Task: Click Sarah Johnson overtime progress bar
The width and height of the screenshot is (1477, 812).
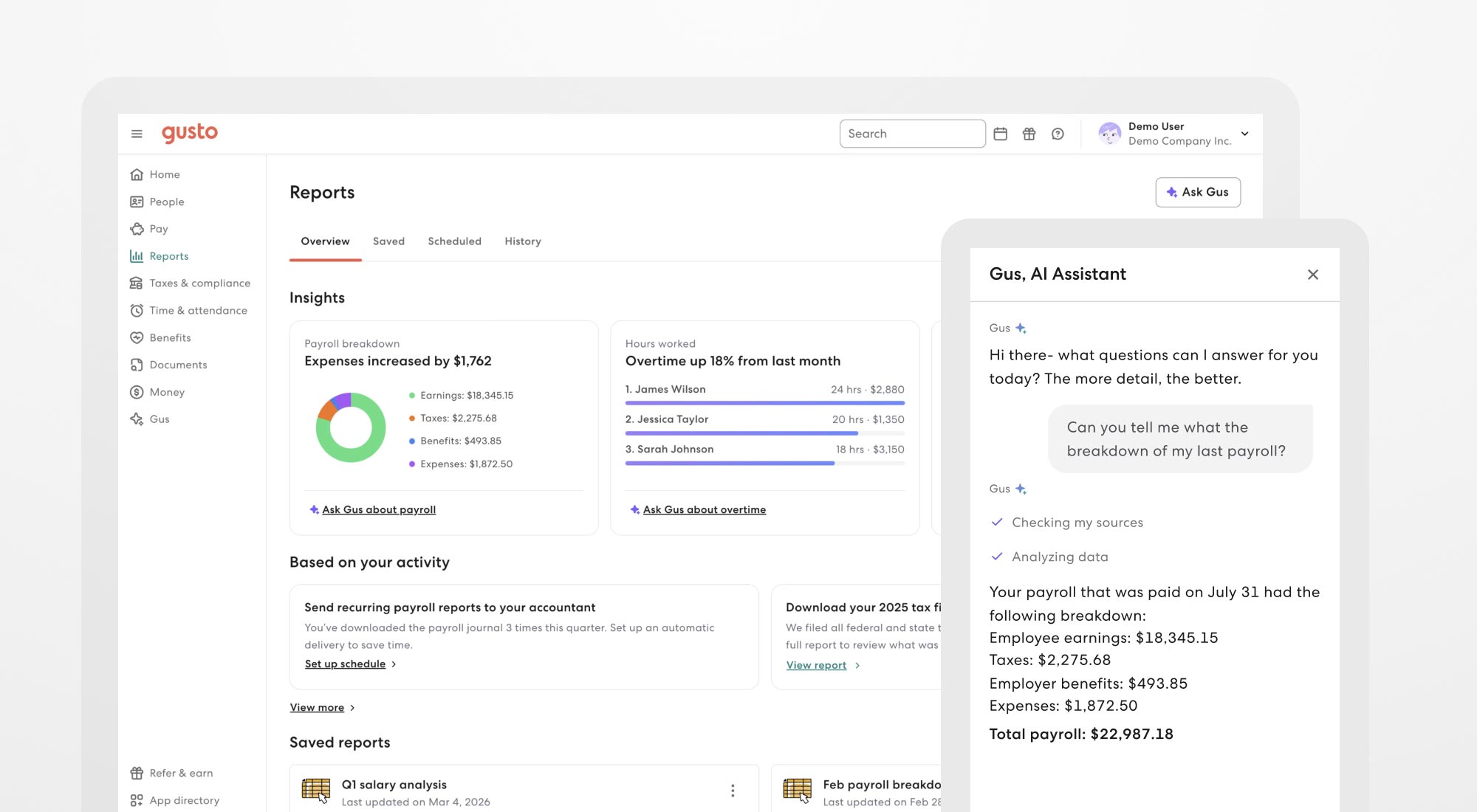Action: (765, 464)
